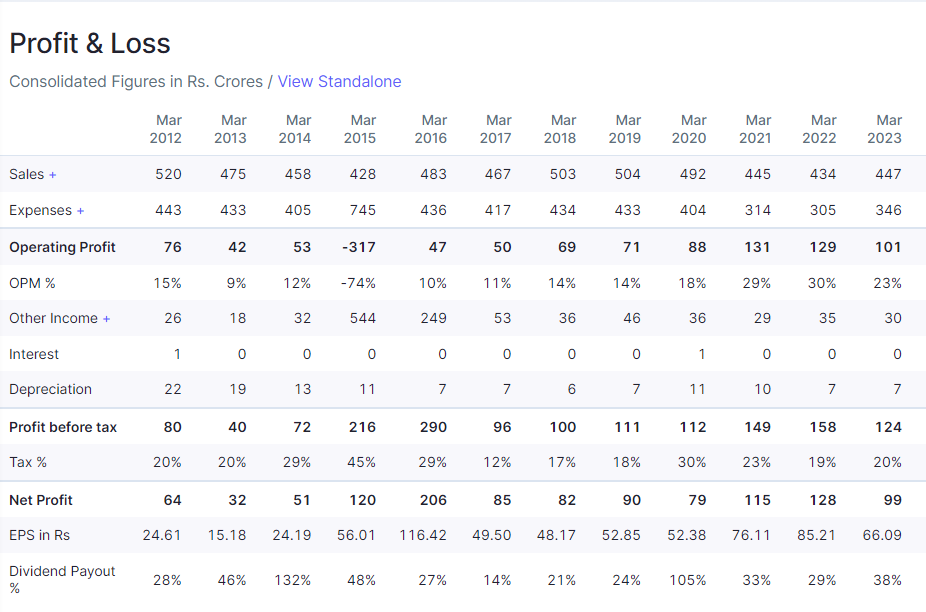Image resolution: width=926 pixels, height=612 pixels.
Task: Click Mar 2015 operating profit value -317
Action: click(358, 247)
